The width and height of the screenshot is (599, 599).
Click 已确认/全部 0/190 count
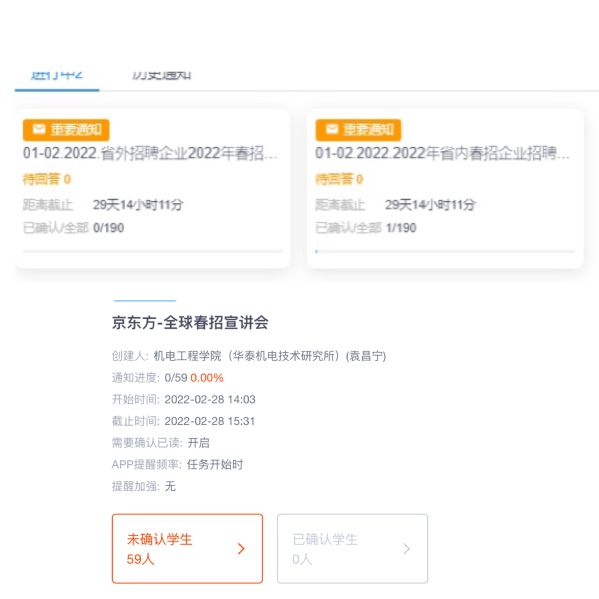point(73,228)
